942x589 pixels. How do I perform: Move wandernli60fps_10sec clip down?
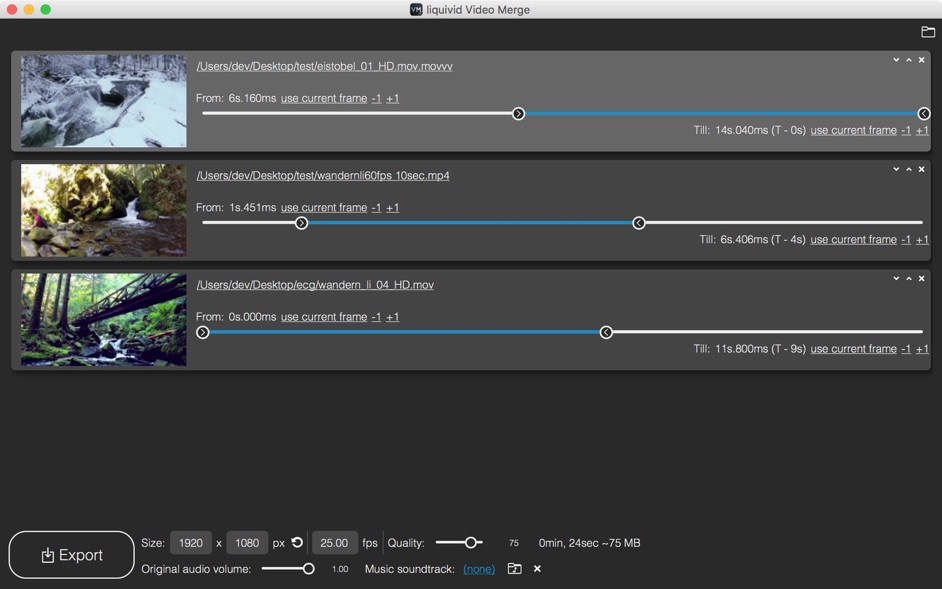[896, 169]
